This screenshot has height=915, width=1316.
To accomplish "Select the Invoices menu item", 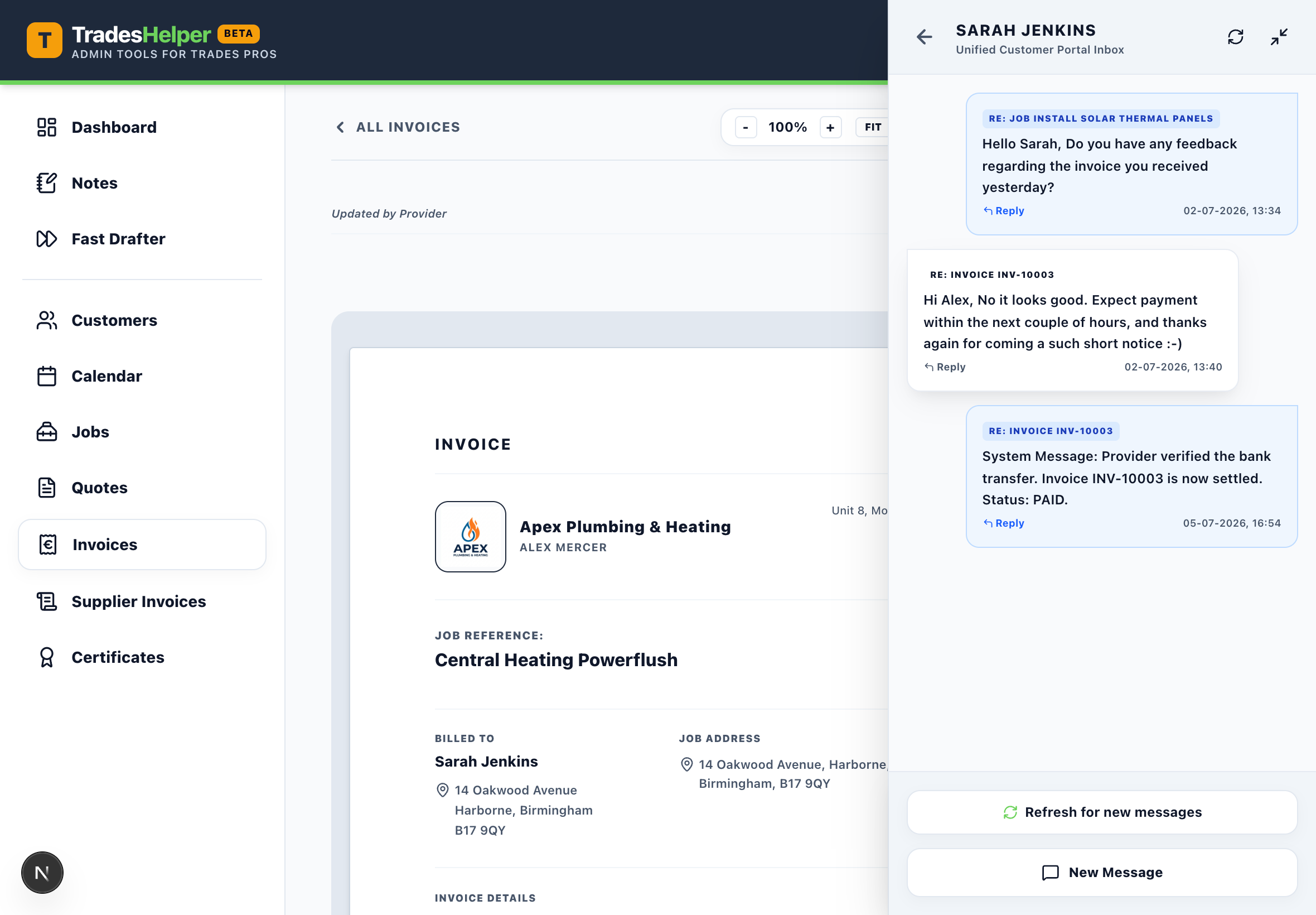I will [x=142, y=544].
